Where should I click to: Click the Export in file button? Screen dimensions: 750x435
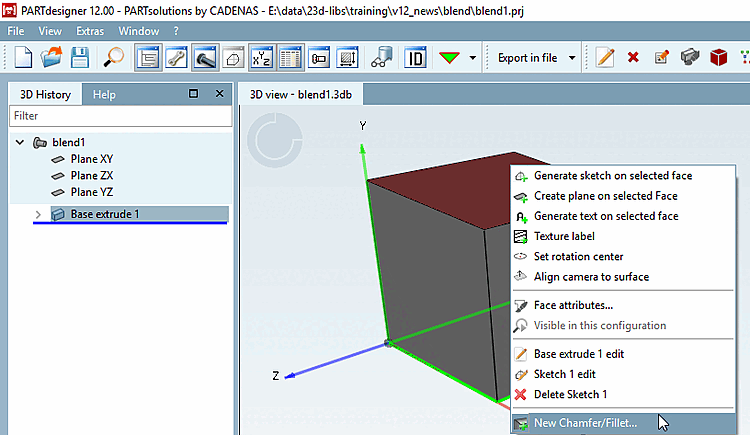pyautogui.click(x=528, y=58)
